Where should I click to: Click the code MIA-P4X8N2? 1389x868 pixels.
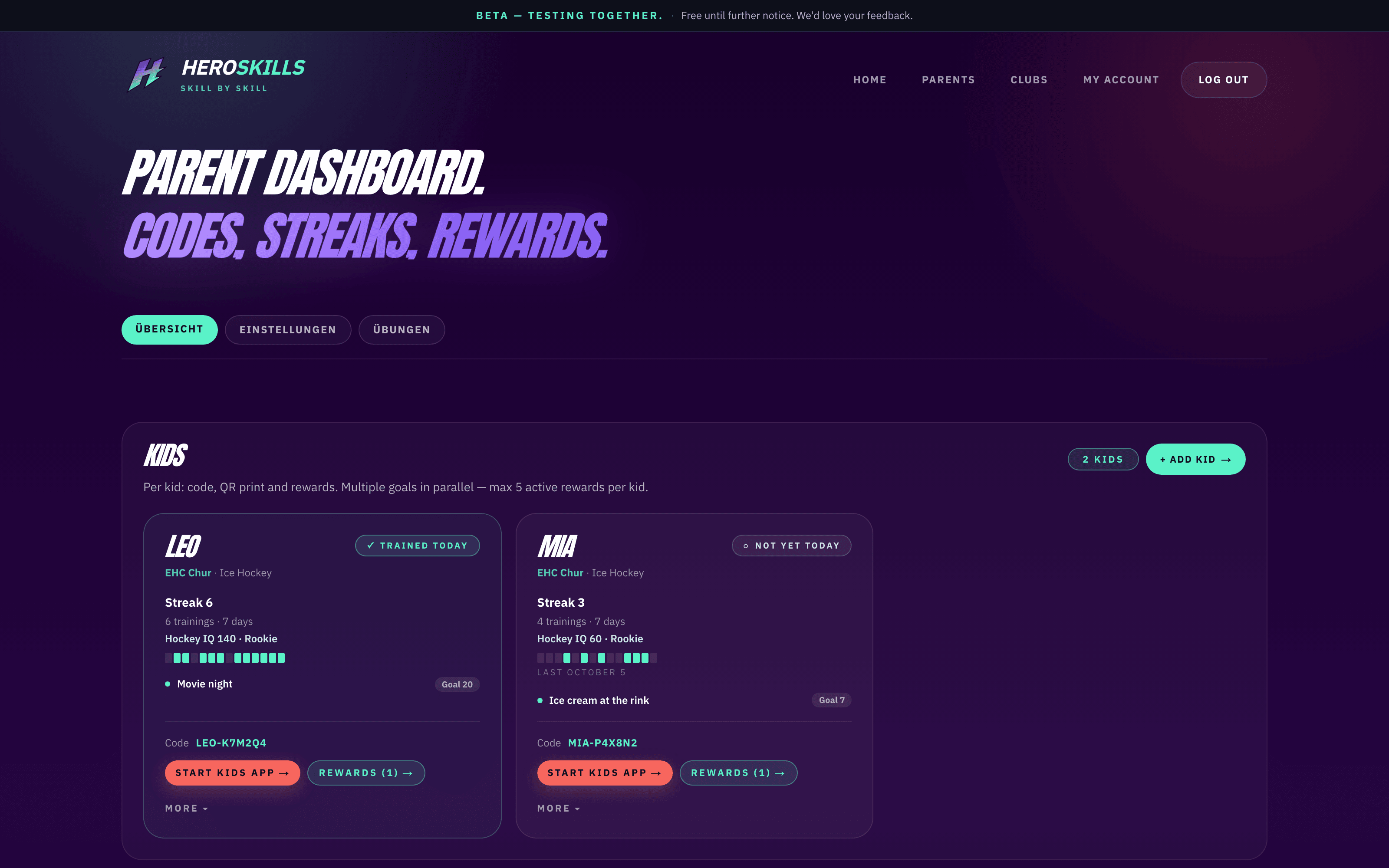(602, 743)
